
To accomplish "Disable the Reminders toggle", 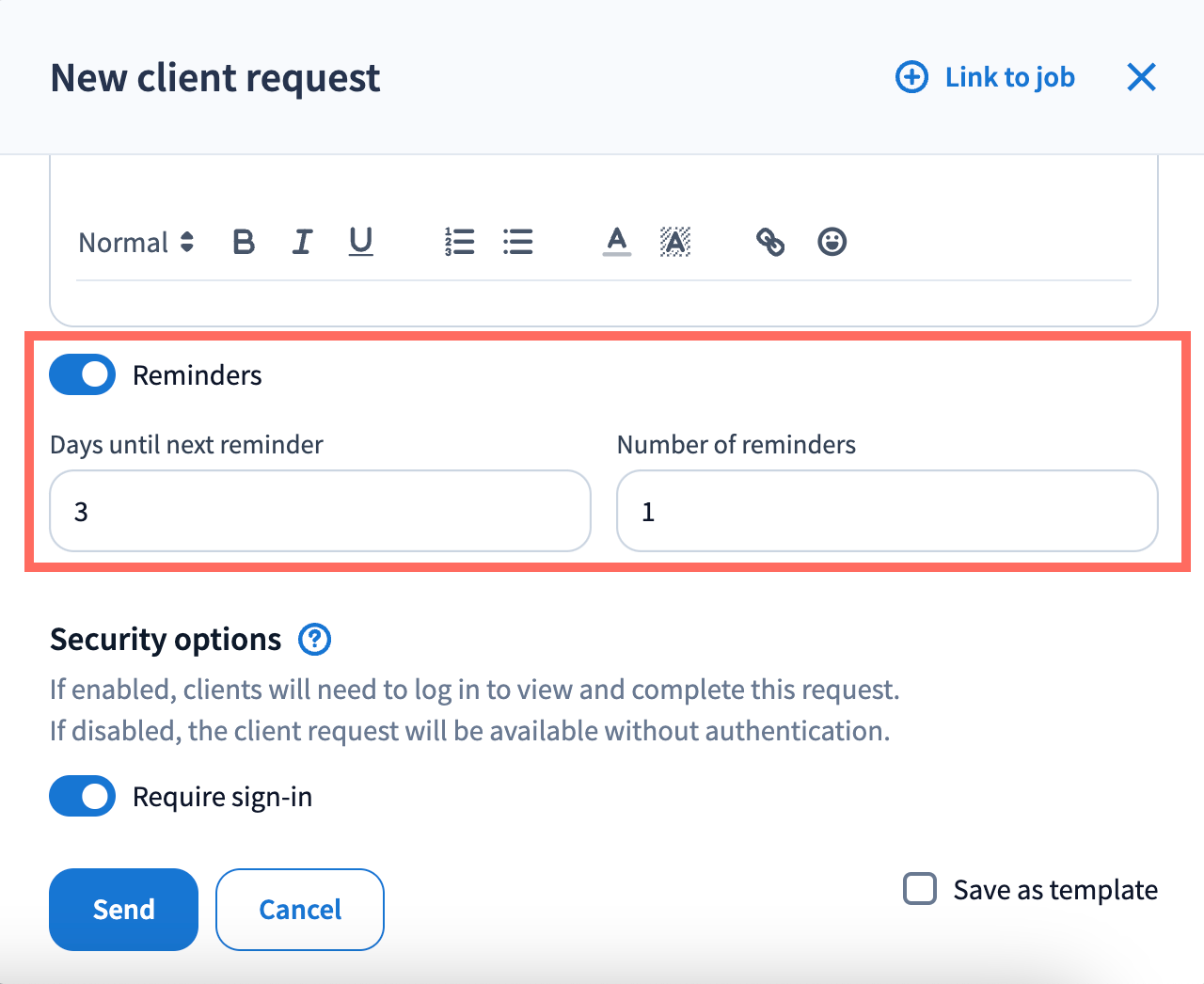I will click(83, 374).
